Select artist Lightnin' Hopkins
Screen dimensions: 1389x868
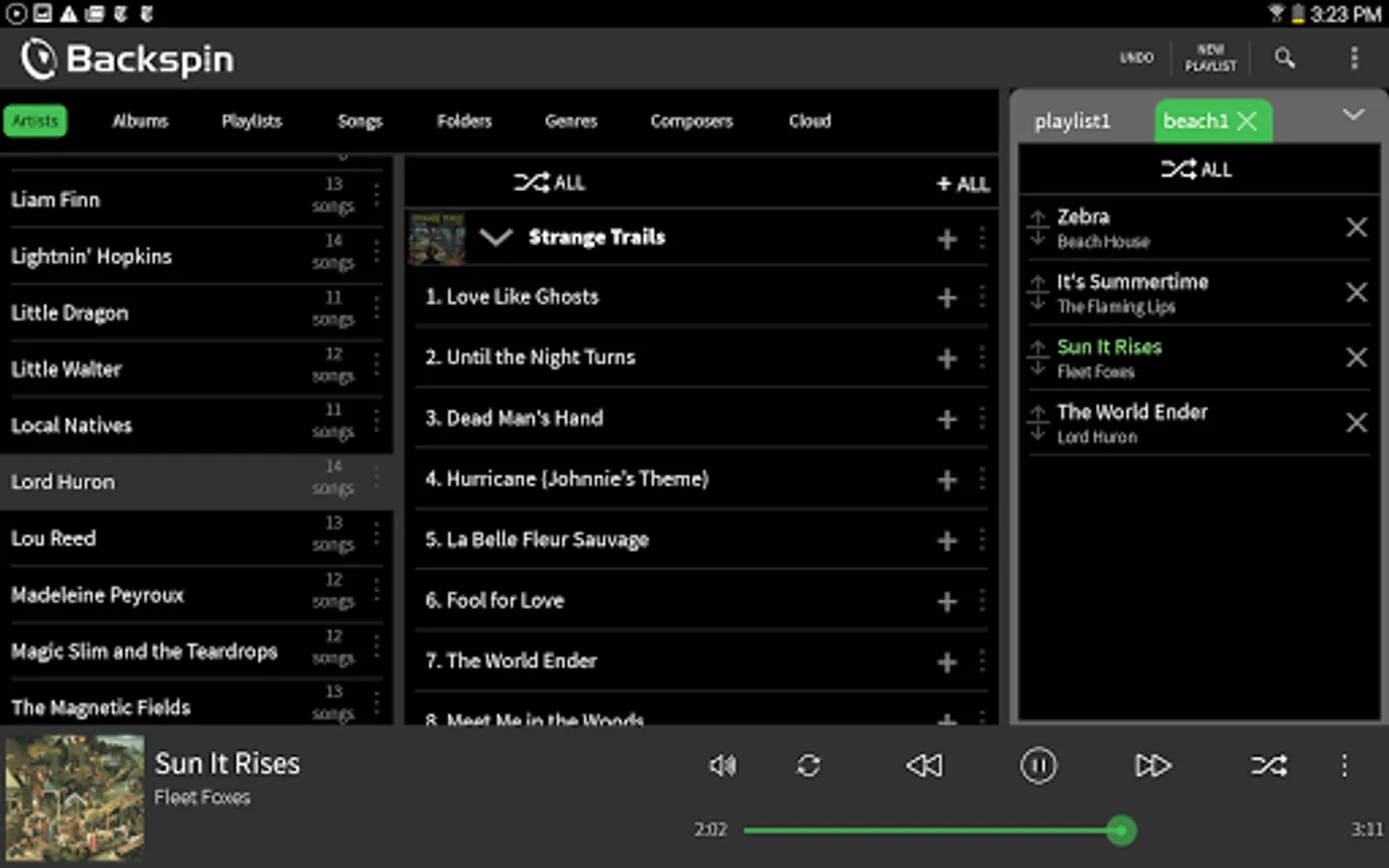click(197, 256)
